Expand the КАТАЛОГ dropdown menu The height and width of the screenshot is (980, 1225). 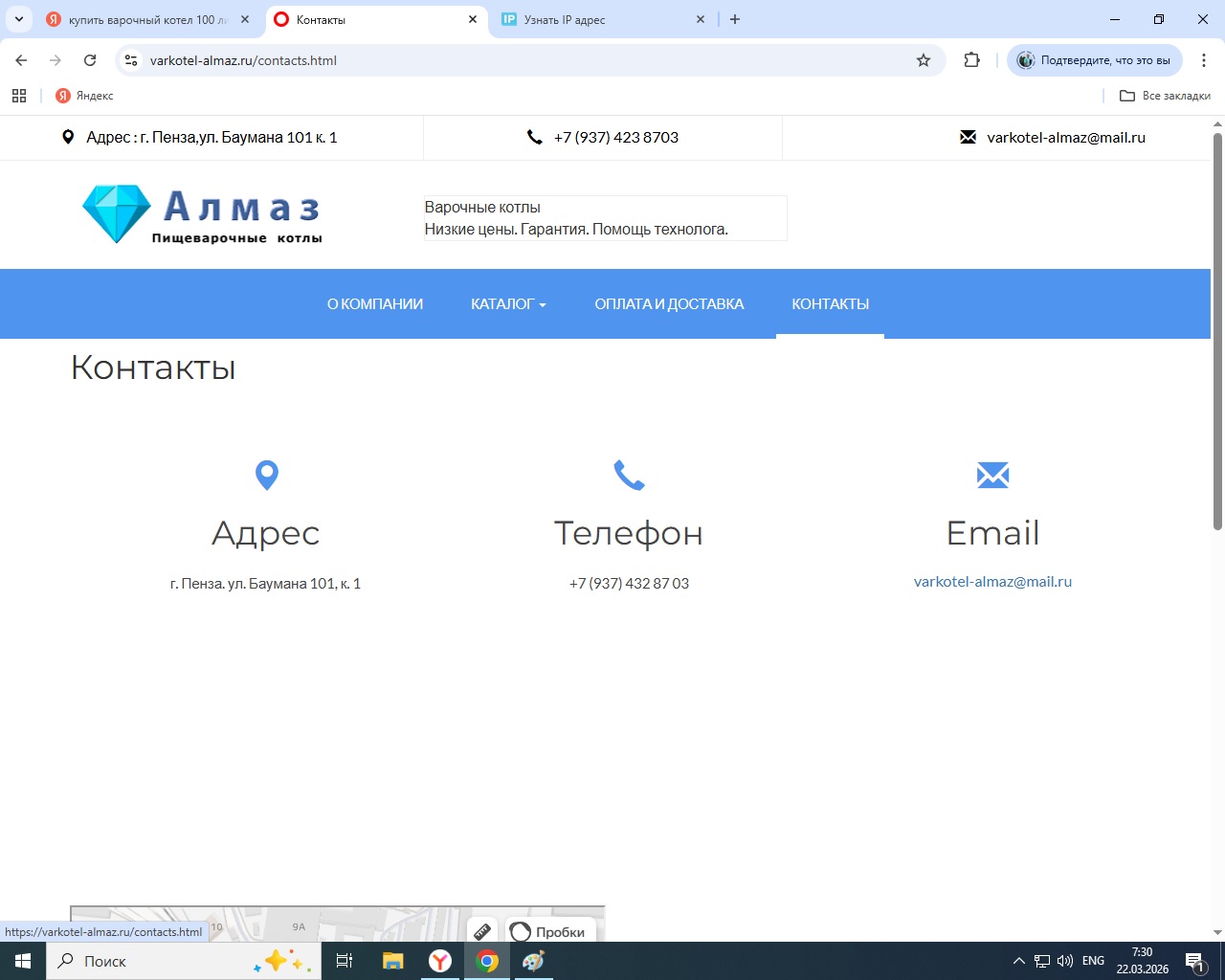click(508, 304)
